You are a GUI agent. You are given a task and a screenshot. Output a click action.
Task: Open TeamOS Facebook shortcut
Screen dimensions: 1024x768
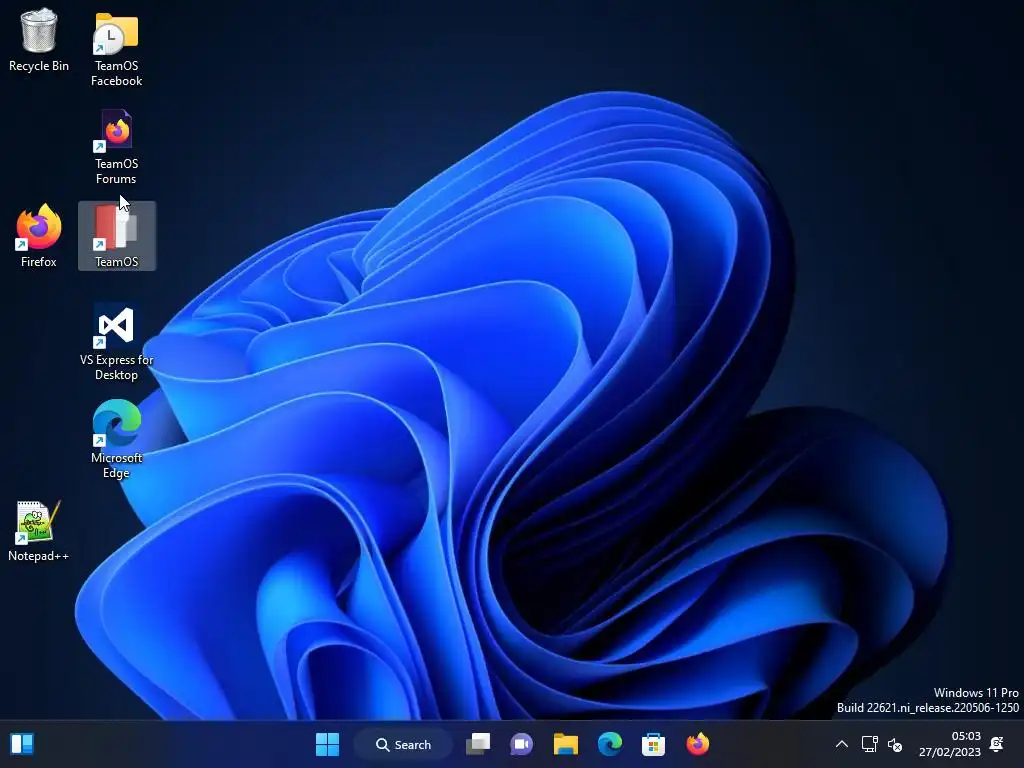click(116, 49)
